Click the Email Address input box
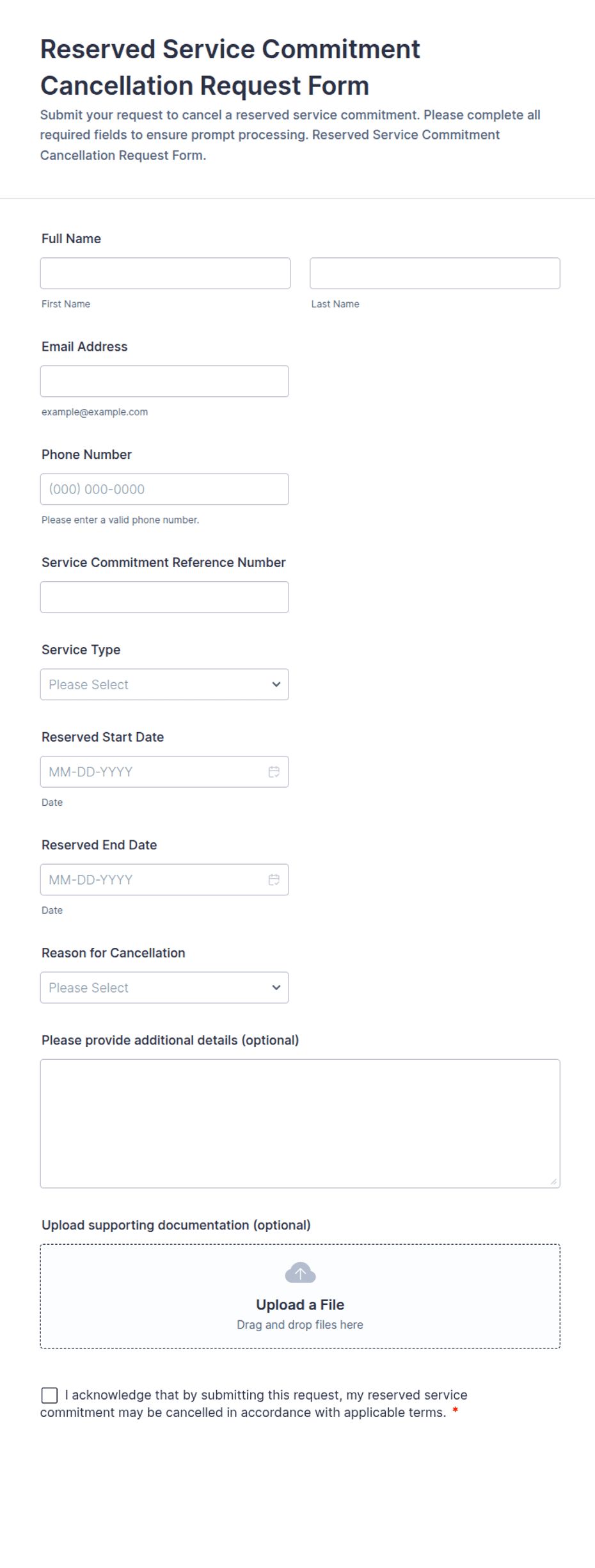This screenshot has height=1568, width=595. click(164, 381)
